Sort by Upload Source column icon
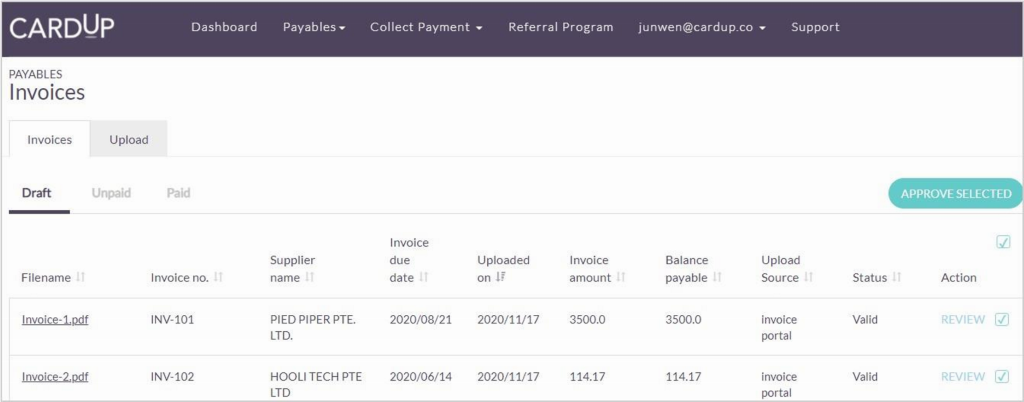The height and width of the screenshot is (402, 1024). tap(809, 277)
